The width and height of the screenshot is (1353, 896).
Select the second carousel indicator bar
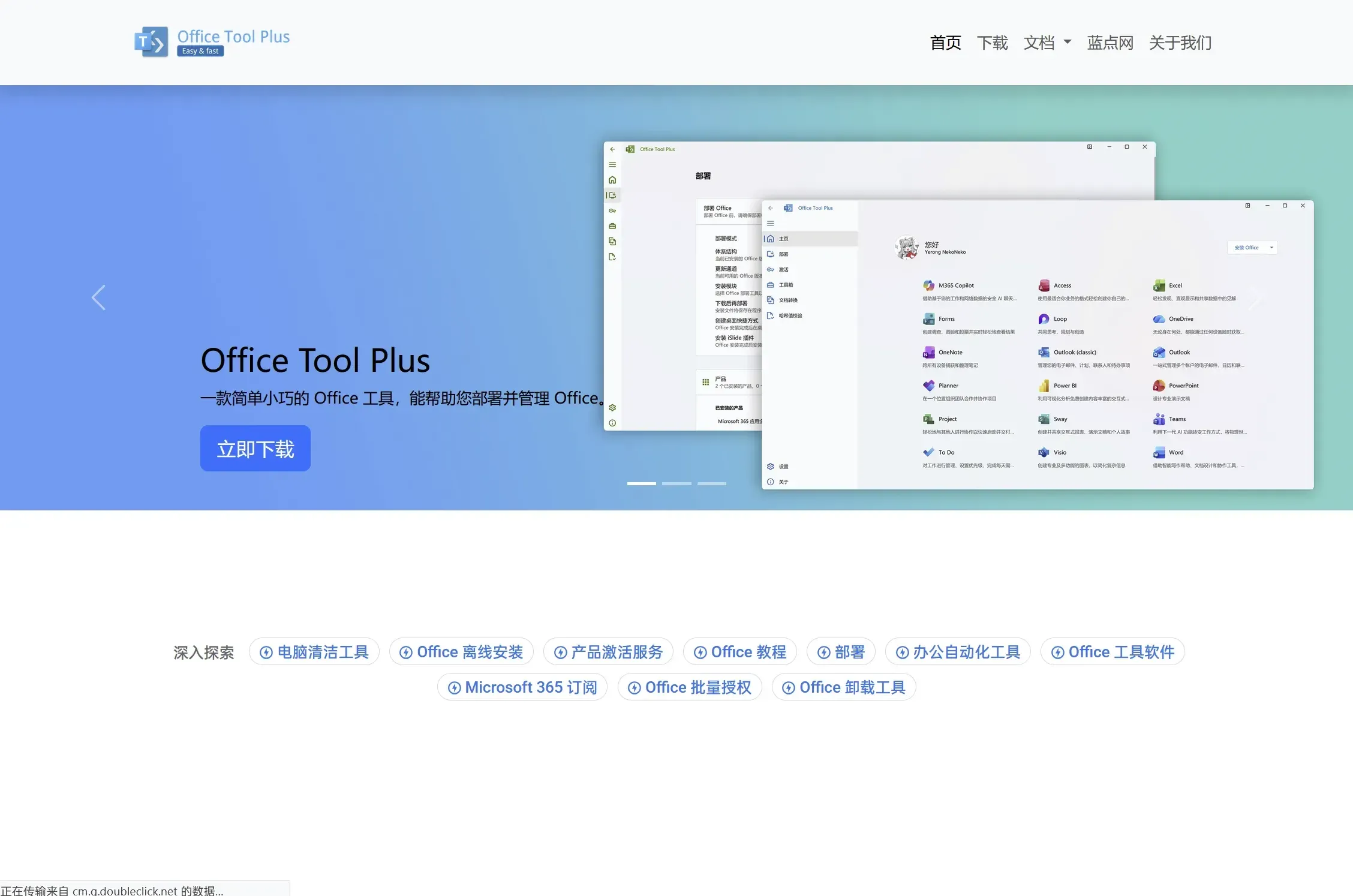click(x=676, y=483)
